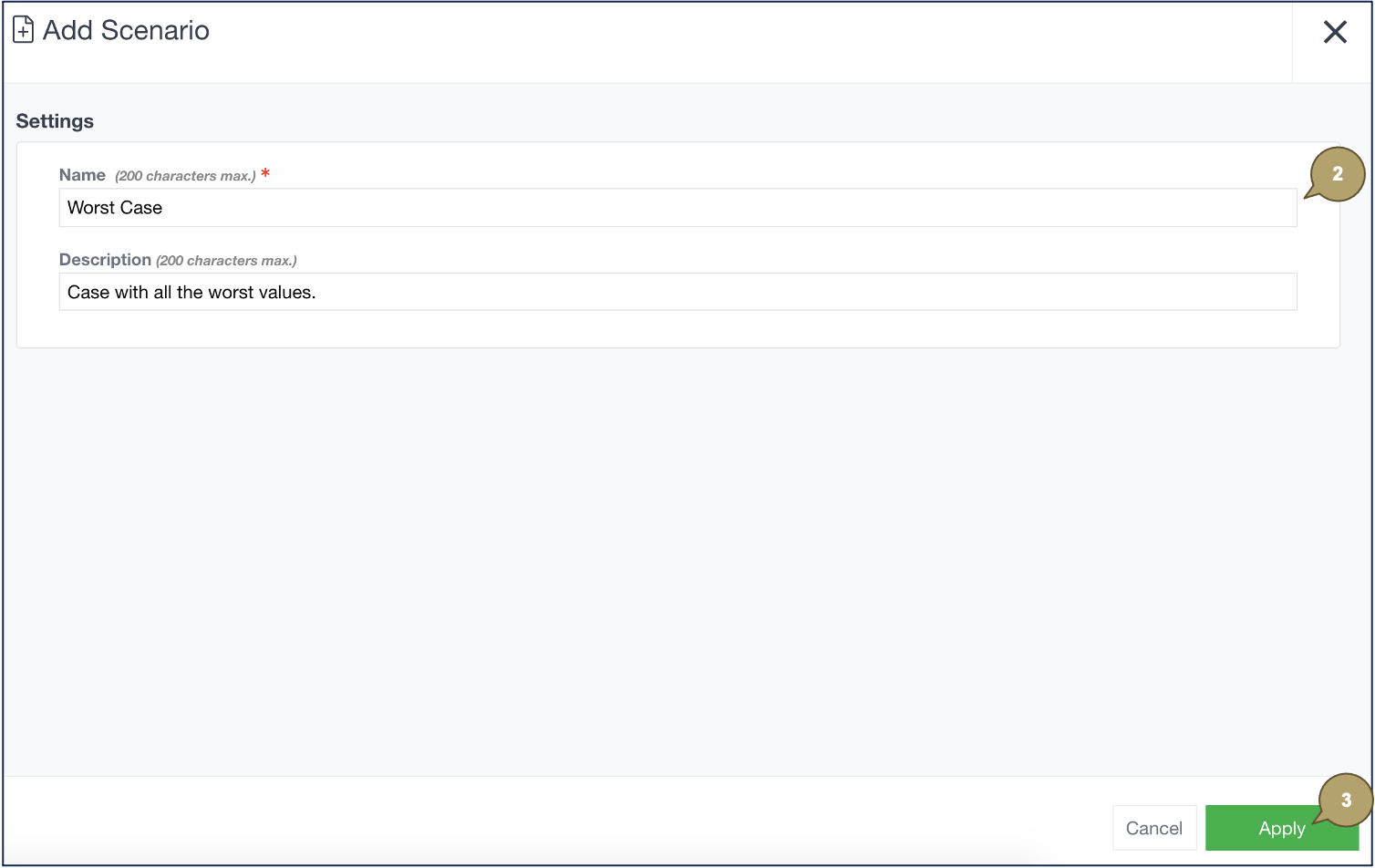
Task: Click the numbered callout badge 2
Action: [1337, 174]
